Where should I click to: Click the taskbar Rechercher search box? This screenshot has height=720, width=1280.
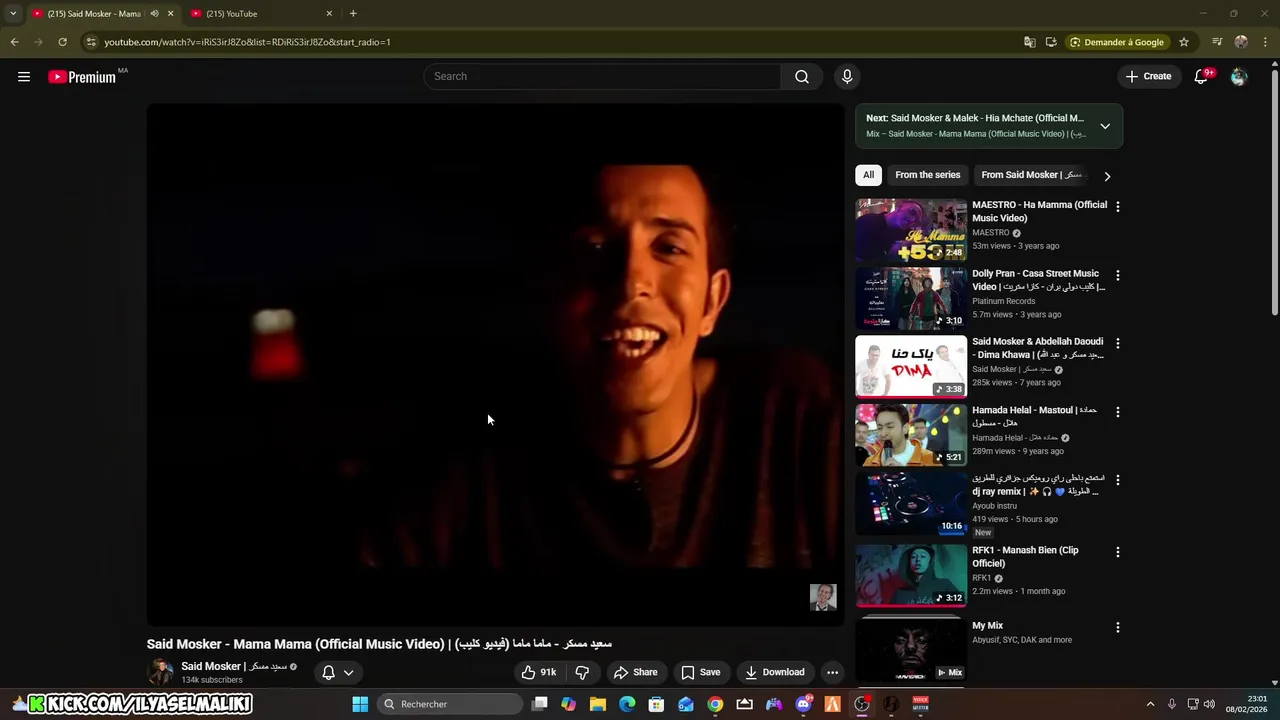pos(450,704)
